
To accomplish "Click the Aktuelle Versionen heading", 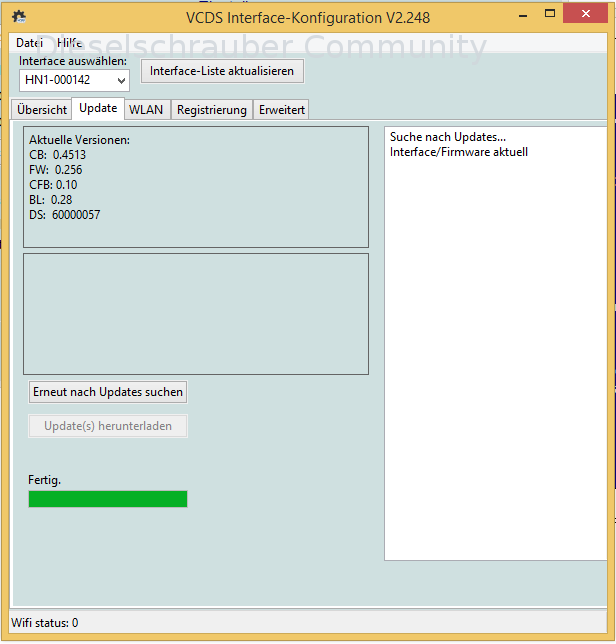I will tap(79, 140).
